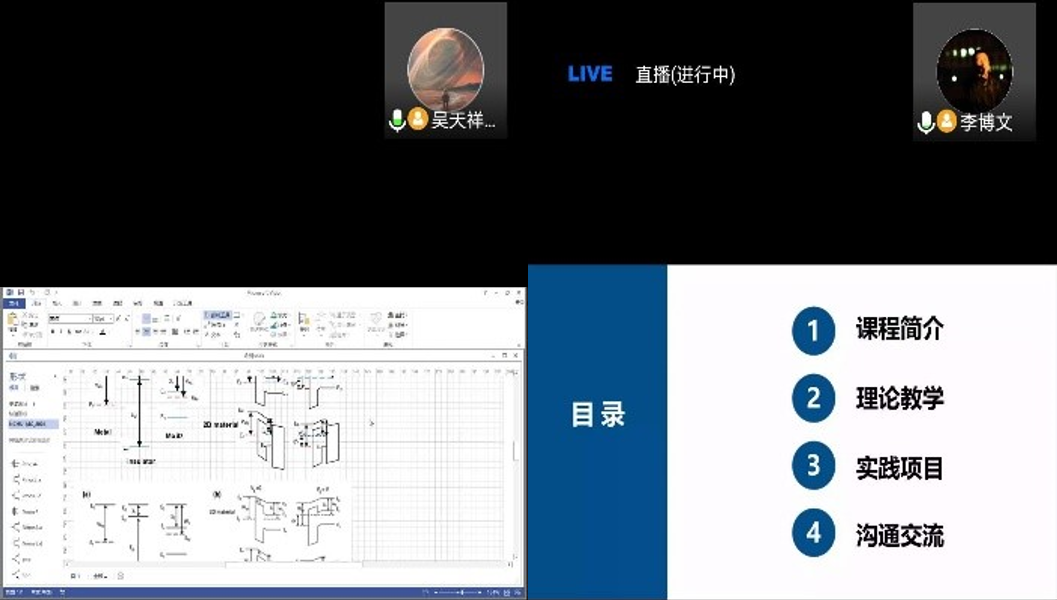Click the Save icon in Visio title bar
1057x600 pixels.
[x=20, y=293]
